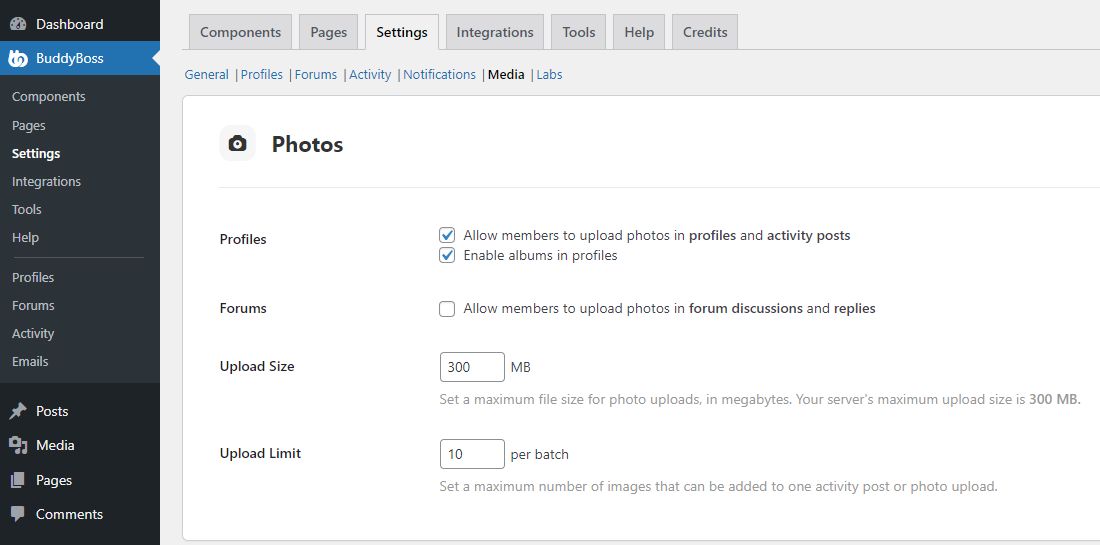The height and width of the screenshot is (545, 1100).
Task: Select the Media settings sub-link
Action: pyautogui.click(x=507, y=74)
